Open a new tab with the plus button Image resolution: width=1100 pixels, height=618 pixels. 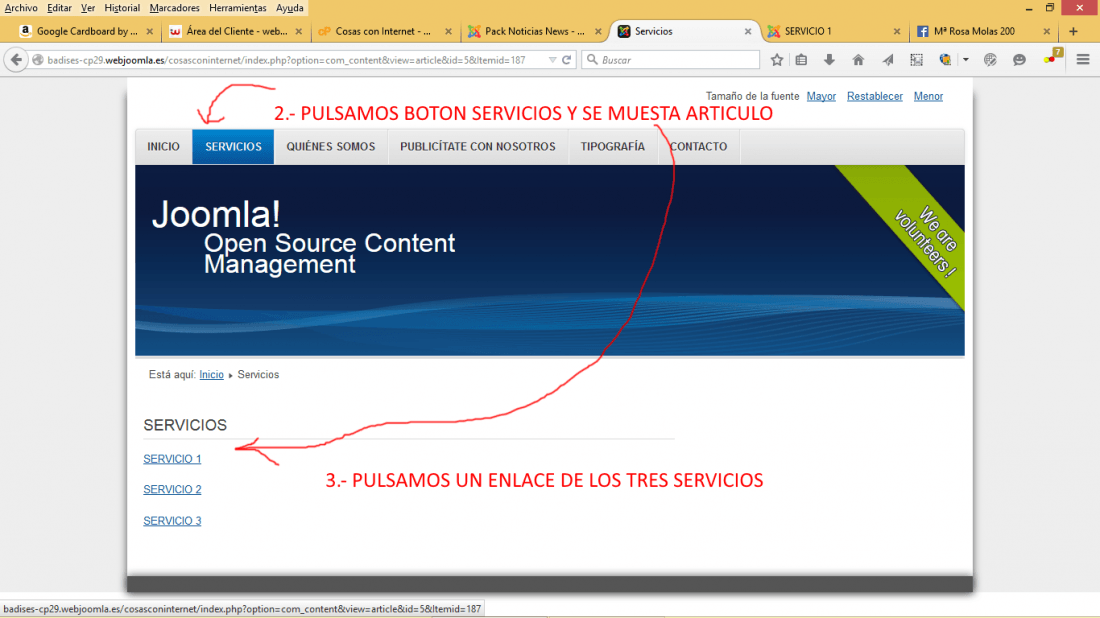[1073, 32]
